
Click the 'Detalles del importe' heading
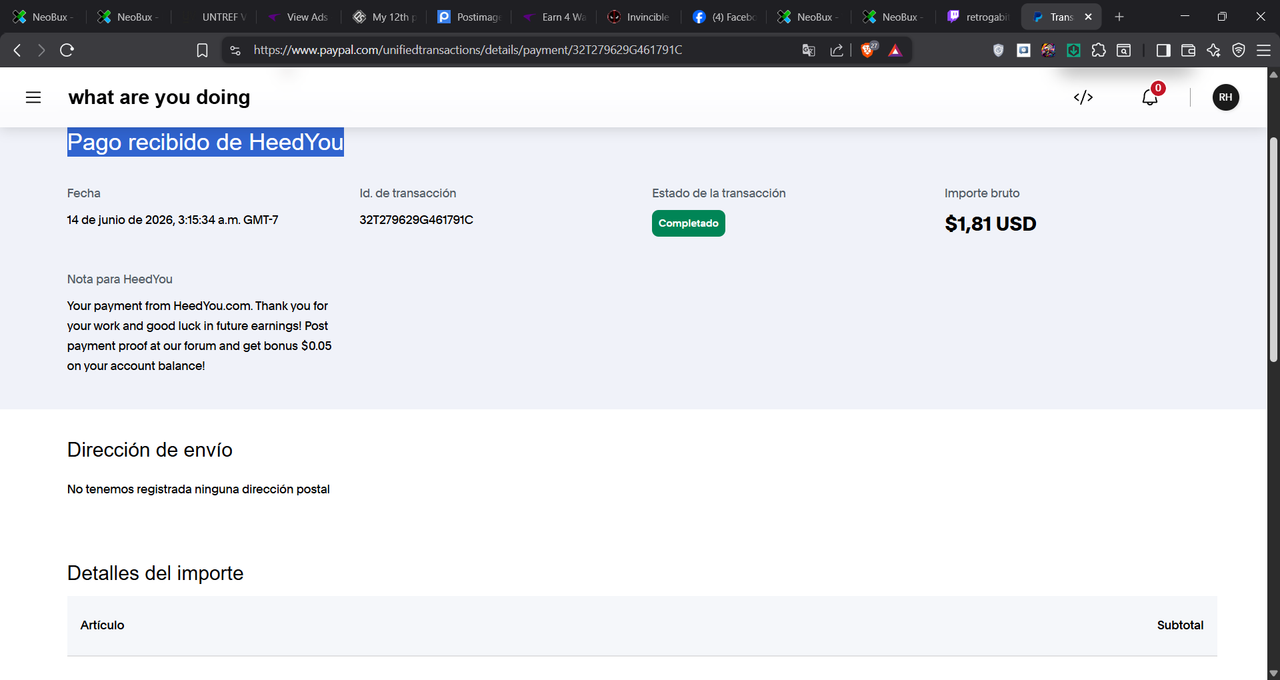(x=155, y=573)
